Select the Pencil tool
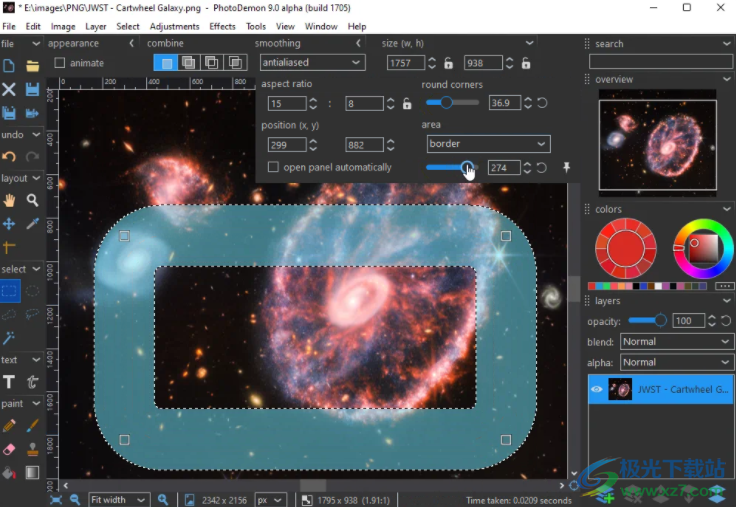The width and height of the screenshot is (736, 507). tap(9, 426)
